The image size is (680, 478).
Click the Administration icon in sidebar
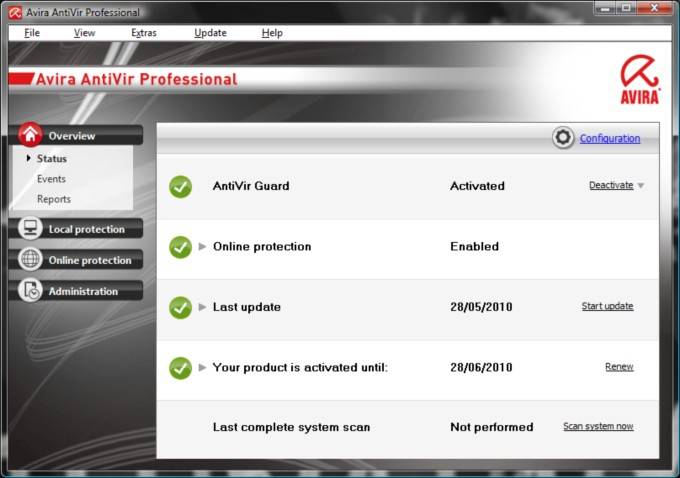(x=31, y=291)
